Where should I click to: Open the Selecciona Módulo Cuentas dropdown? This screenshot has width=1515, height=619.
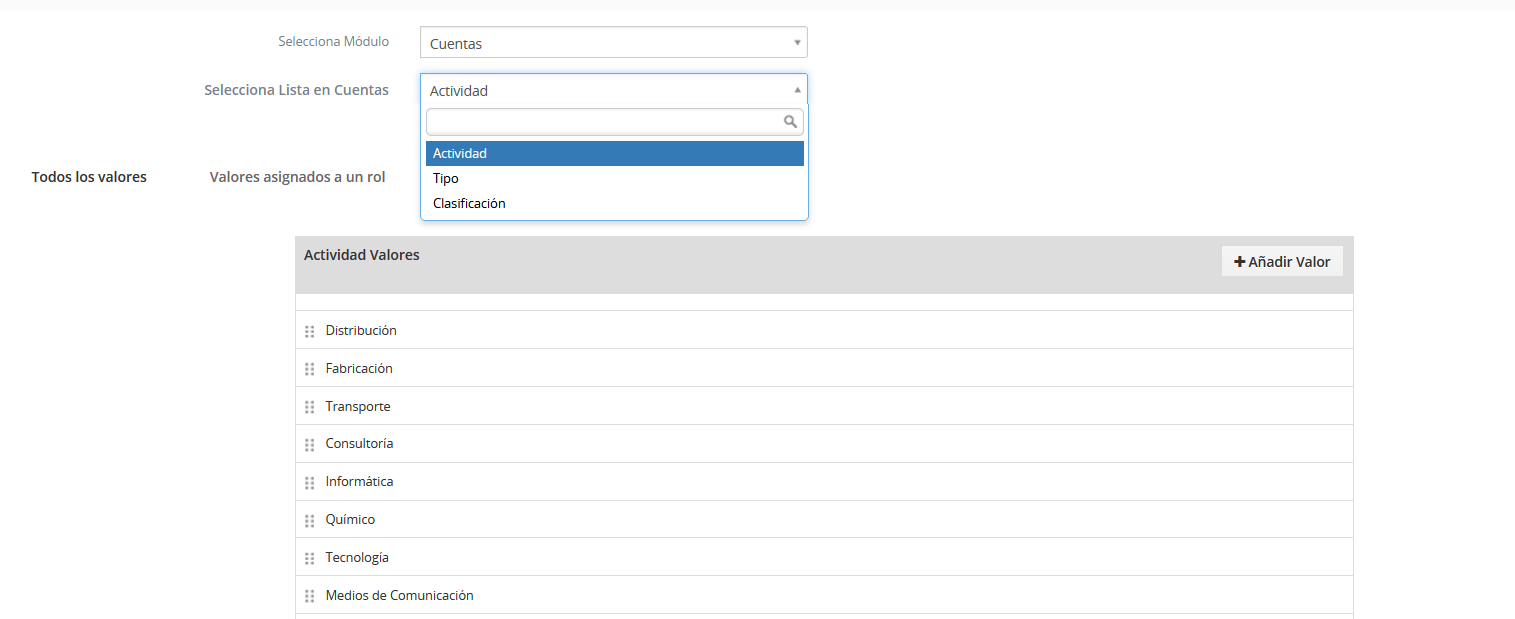point(613,42)
